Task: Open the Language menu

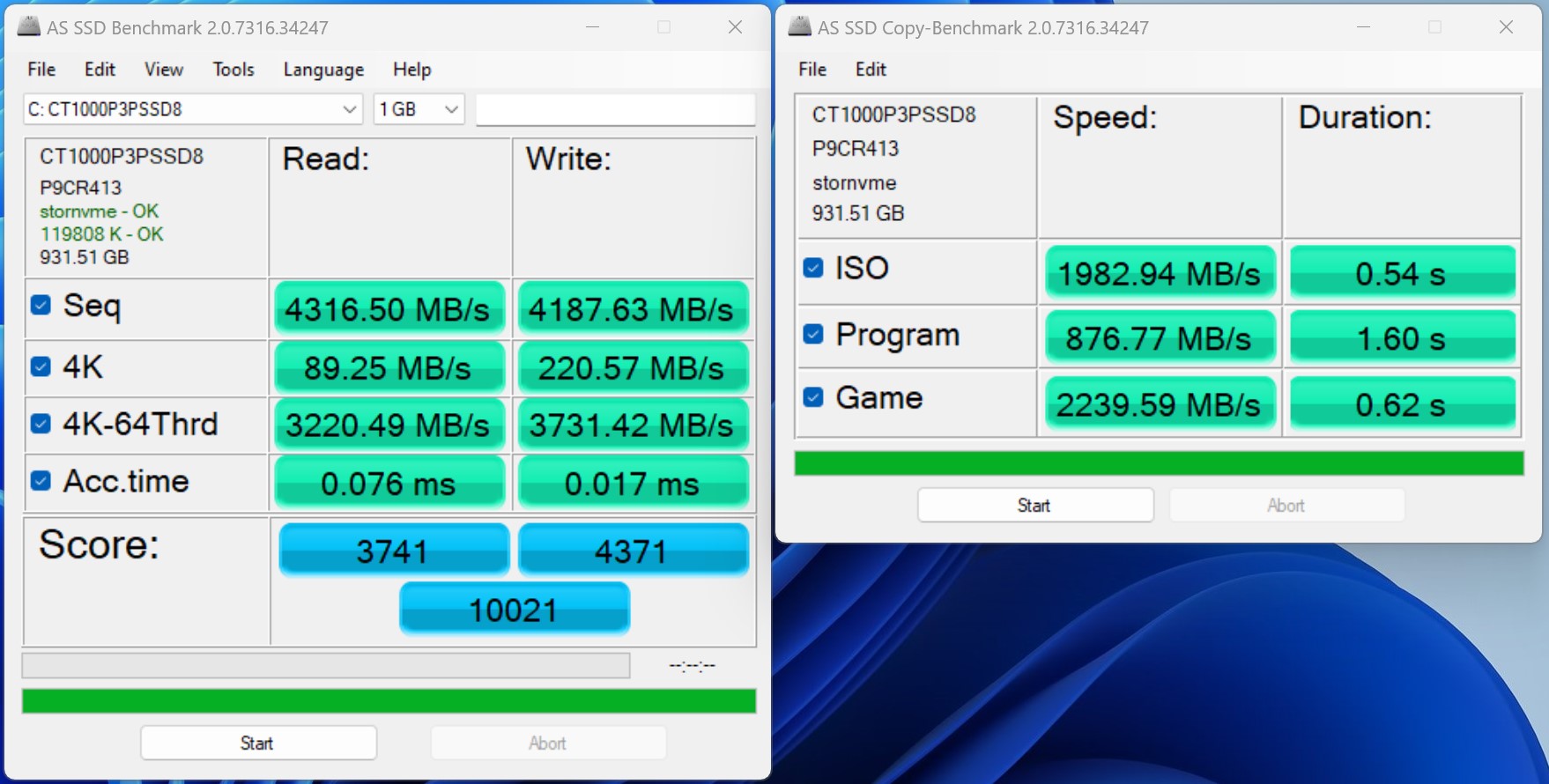Action: tap(323, 70)
